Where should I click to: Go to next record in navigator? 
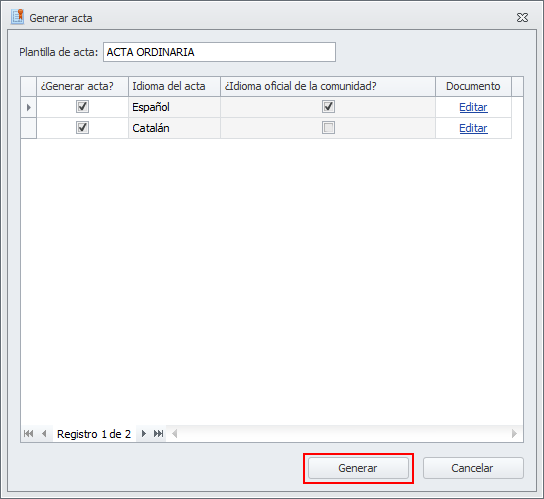(x=144, y=433)
